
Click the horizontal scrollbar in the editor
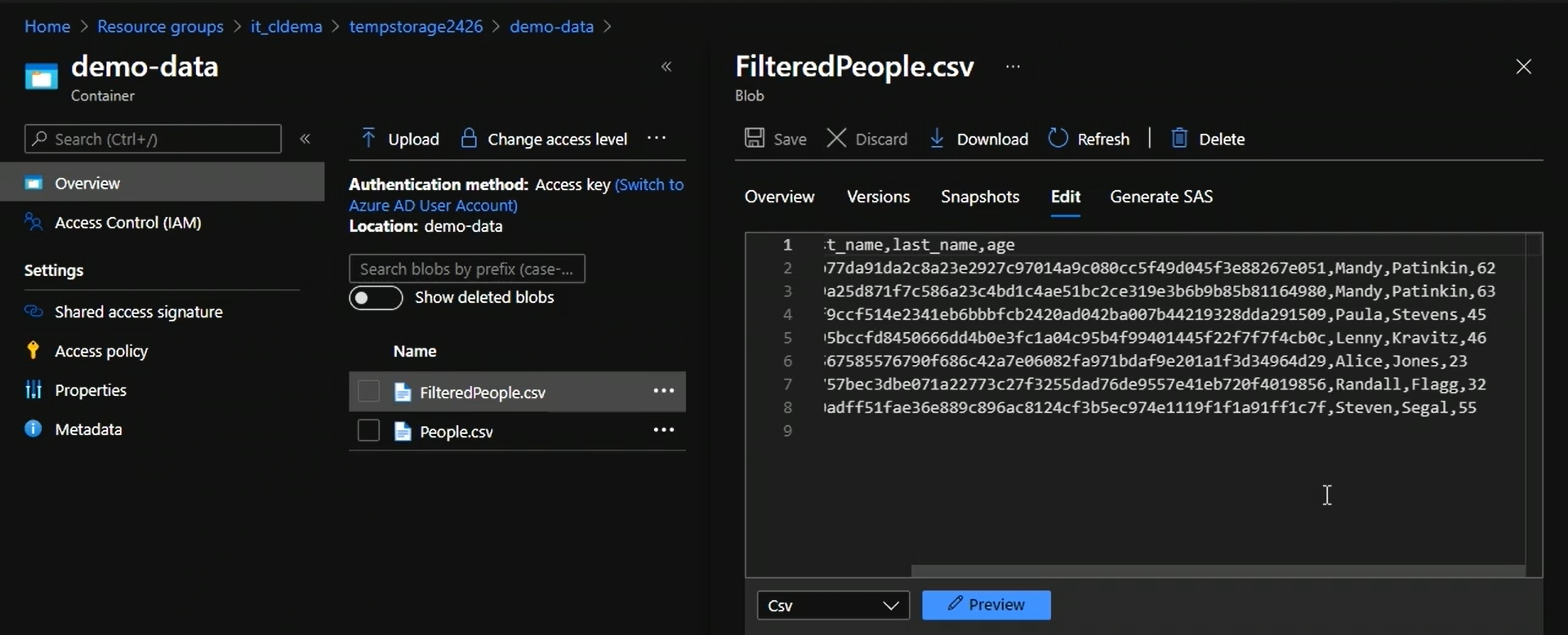point(1217,571)
